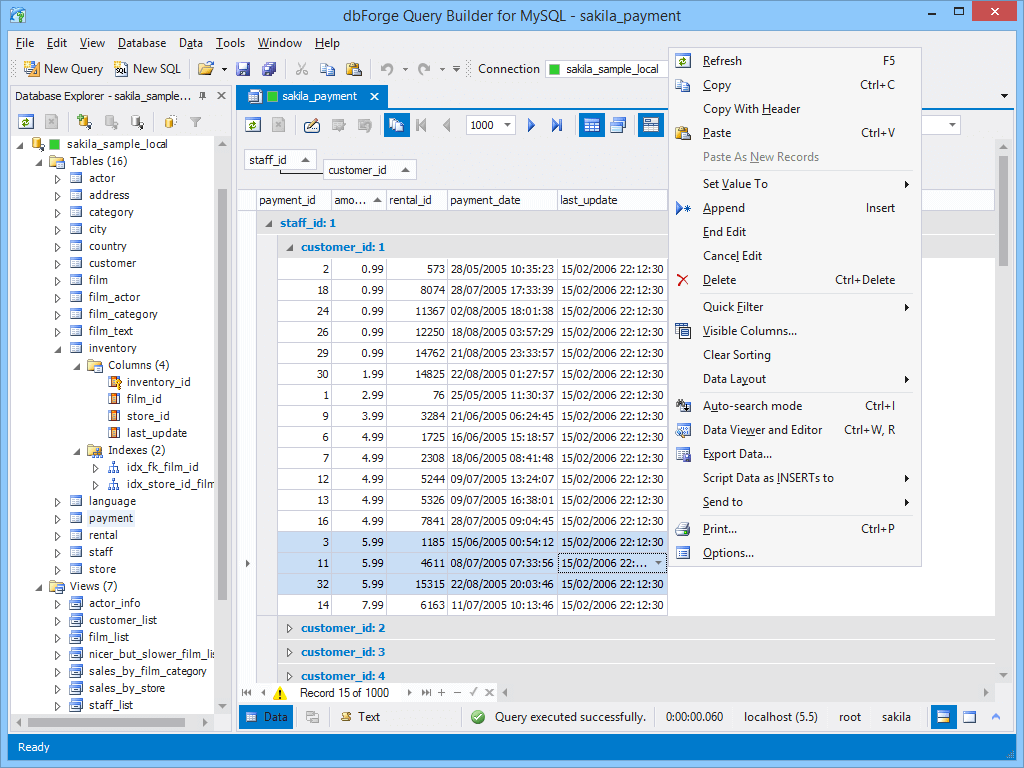
Task: Click the Save All icon
Action: pyautogui.click(x=269, y=69)
